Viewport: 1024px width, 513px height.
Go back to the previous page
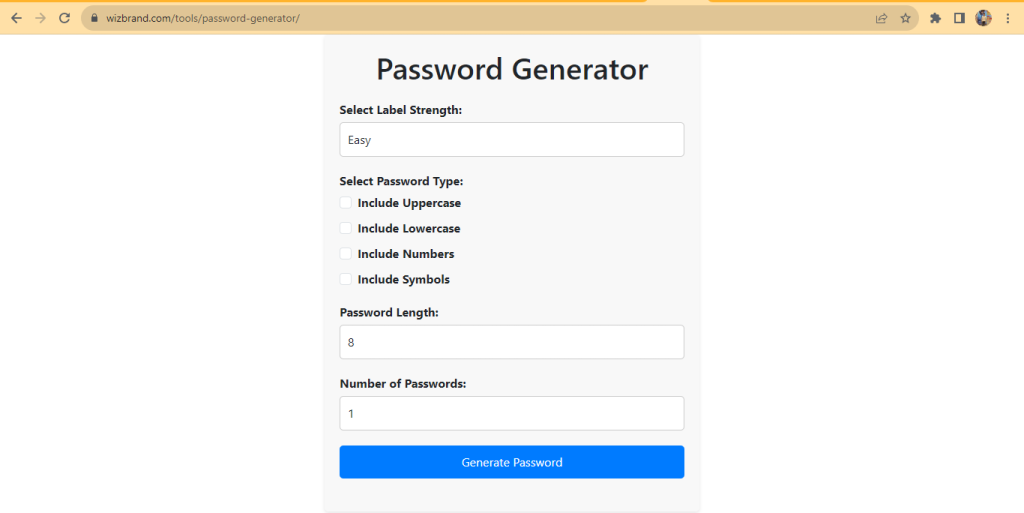click(16, 18)
